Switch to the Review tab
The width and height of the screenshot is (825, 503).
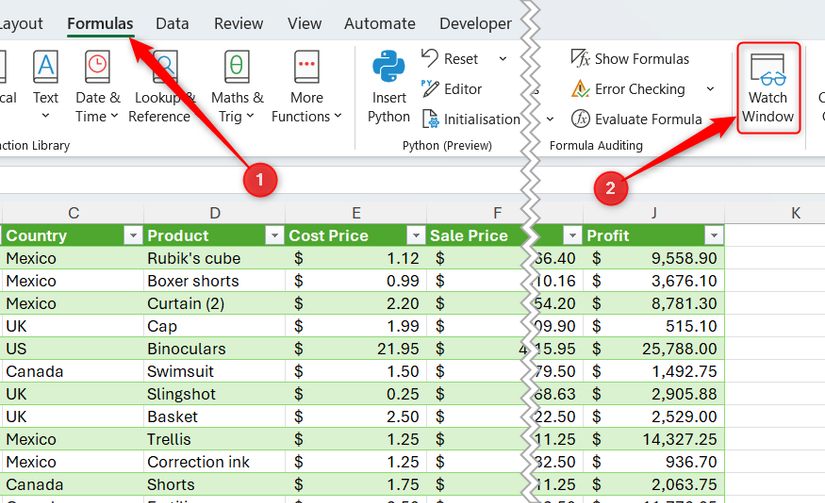coord(238,24)
